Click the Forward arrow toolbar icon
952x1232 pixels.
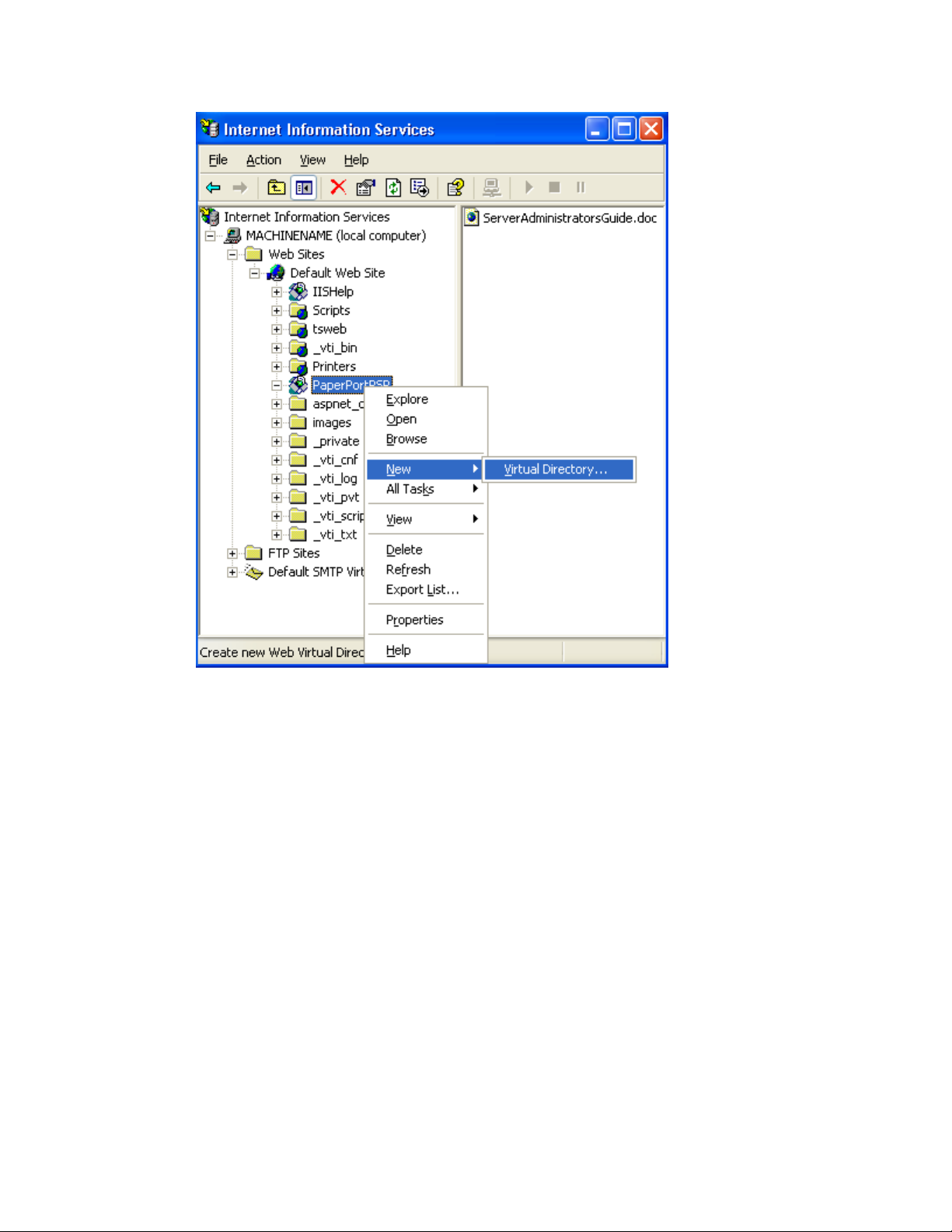pos(239,187)
